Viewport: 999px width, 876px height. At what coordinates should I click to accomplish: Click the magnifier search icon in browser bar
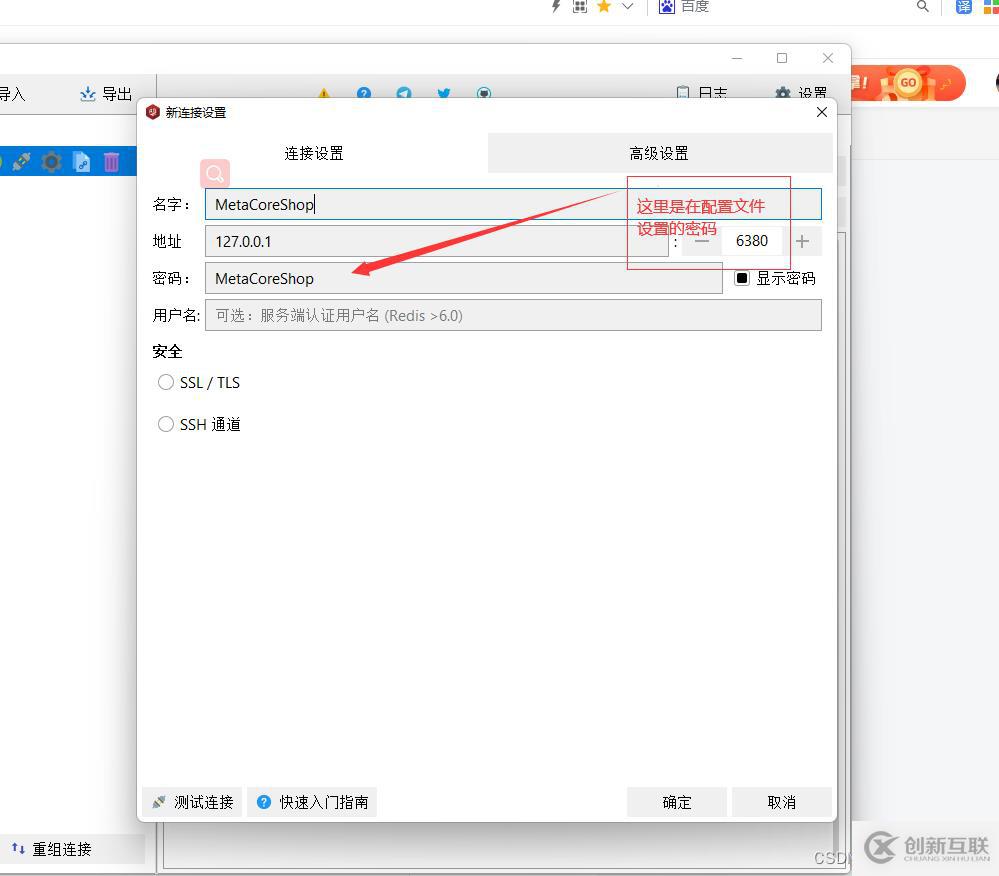pyautogui.click(x=923, y=6)
